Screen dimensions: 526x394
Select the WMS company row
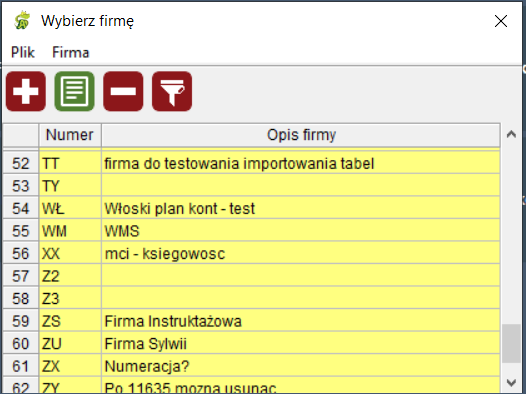(x=252, y=231)
